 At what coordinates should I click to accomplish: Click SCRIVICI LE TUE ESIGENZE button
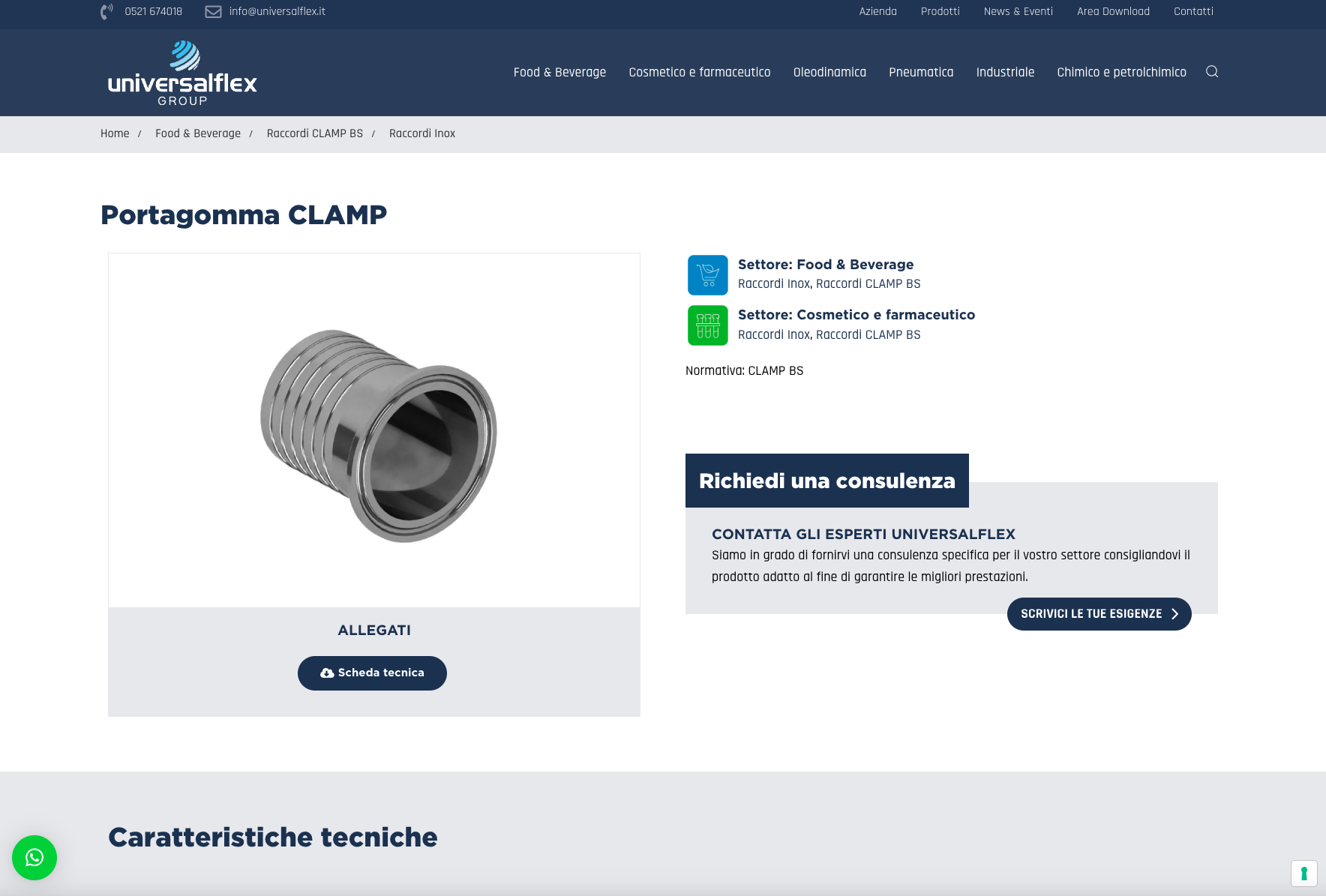(1099, 613)
